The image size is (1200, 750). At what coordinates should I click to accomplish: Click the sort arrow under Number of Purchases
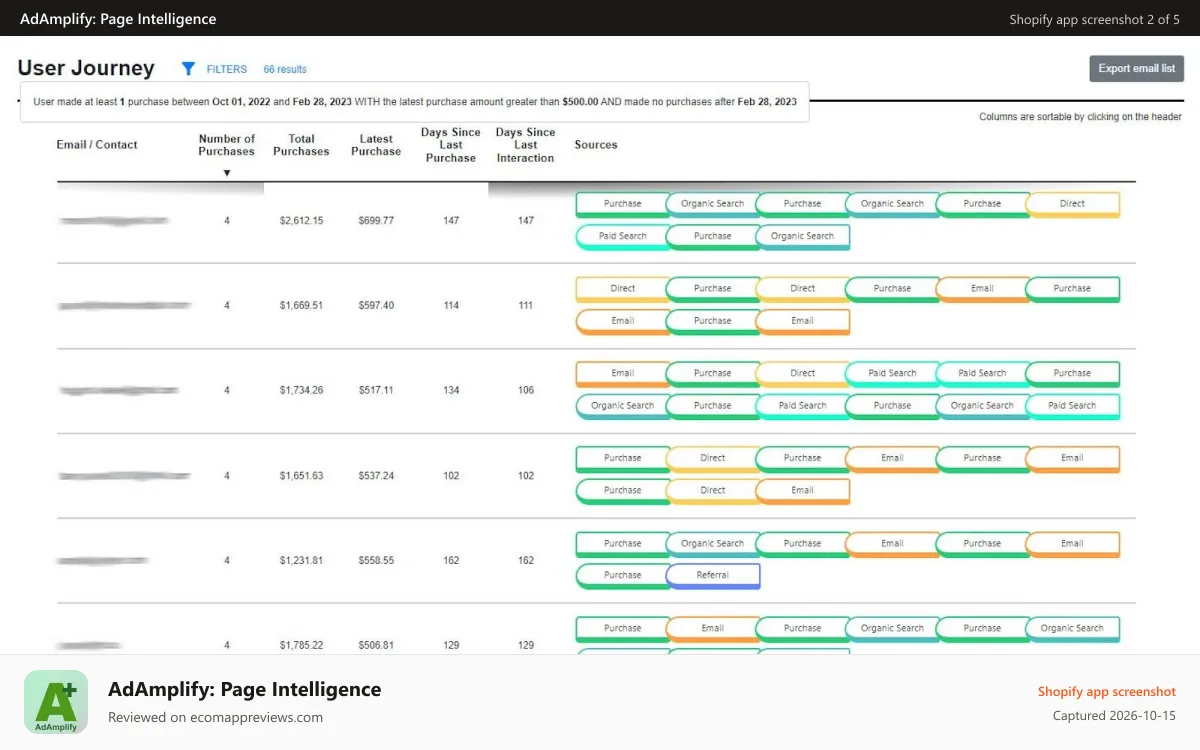[x=227, y=173]
